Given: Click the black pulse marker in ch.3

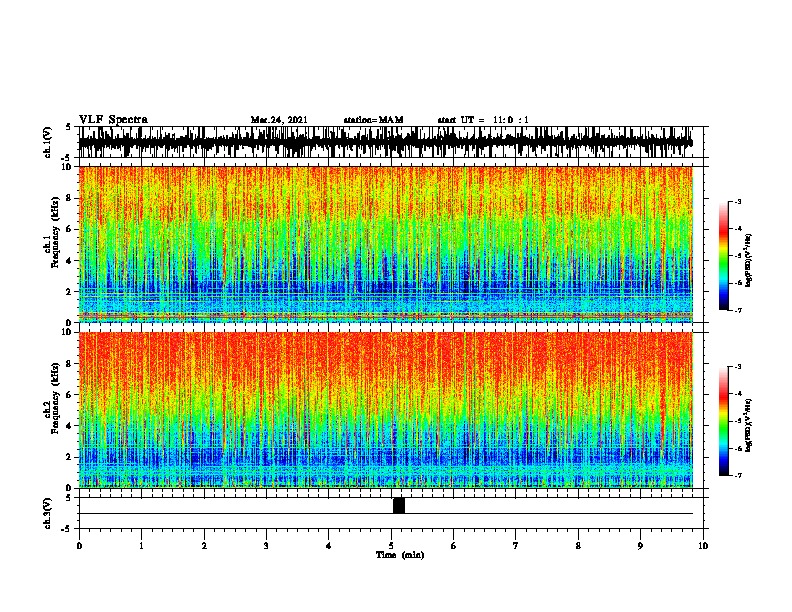Looking at the screenshot, I should 399,505.
